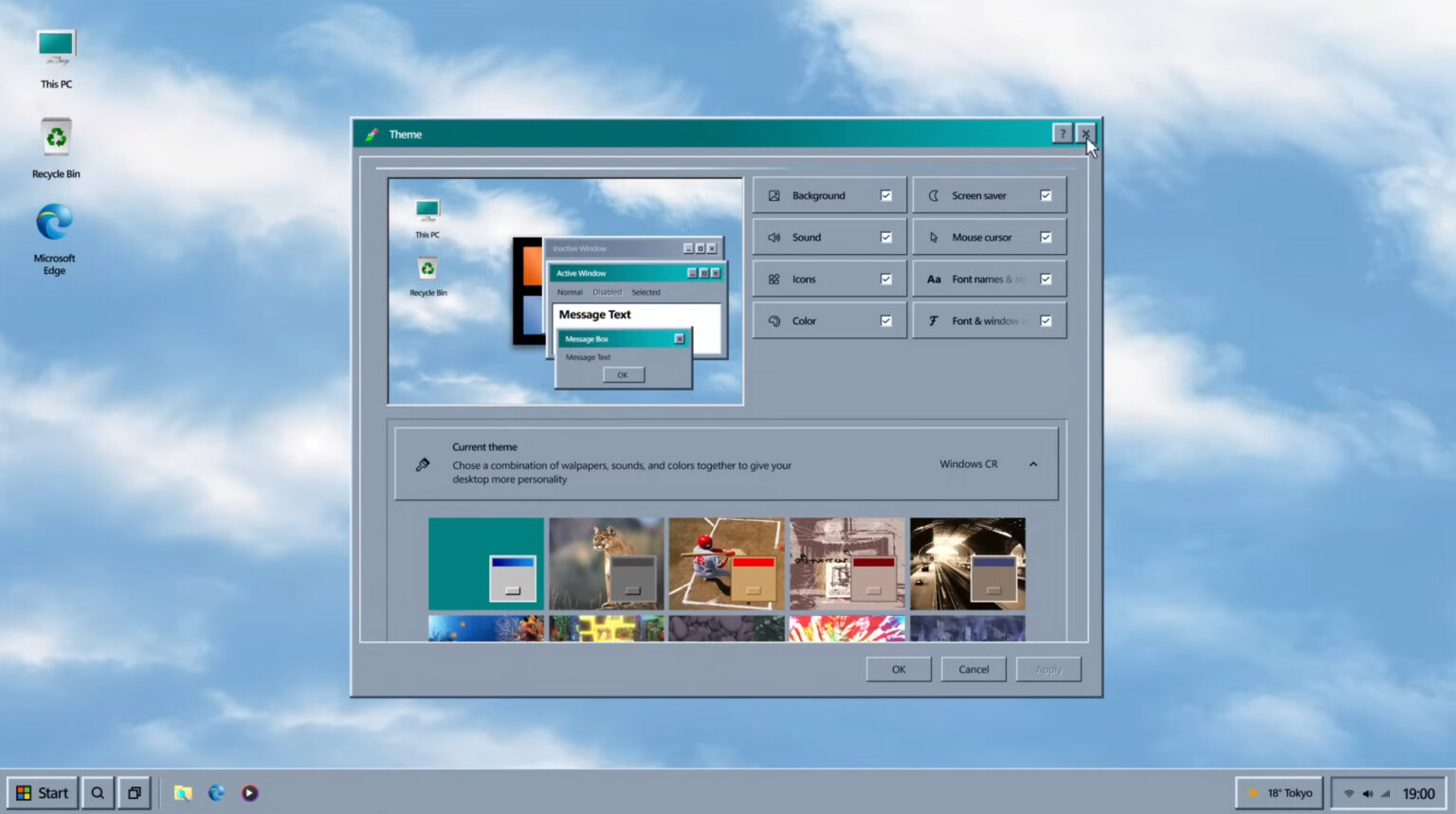Click the Screen saver crescent moon icon
1456x814 pixels.
(935, 194)
